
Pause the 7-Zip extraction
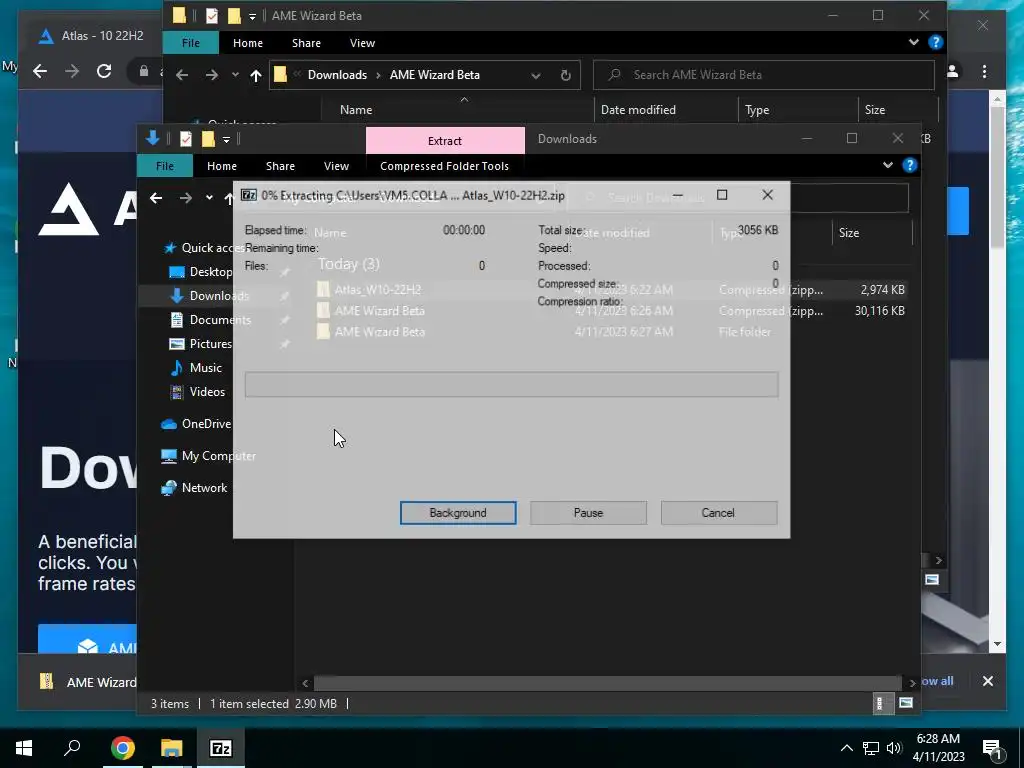(588, 513)
